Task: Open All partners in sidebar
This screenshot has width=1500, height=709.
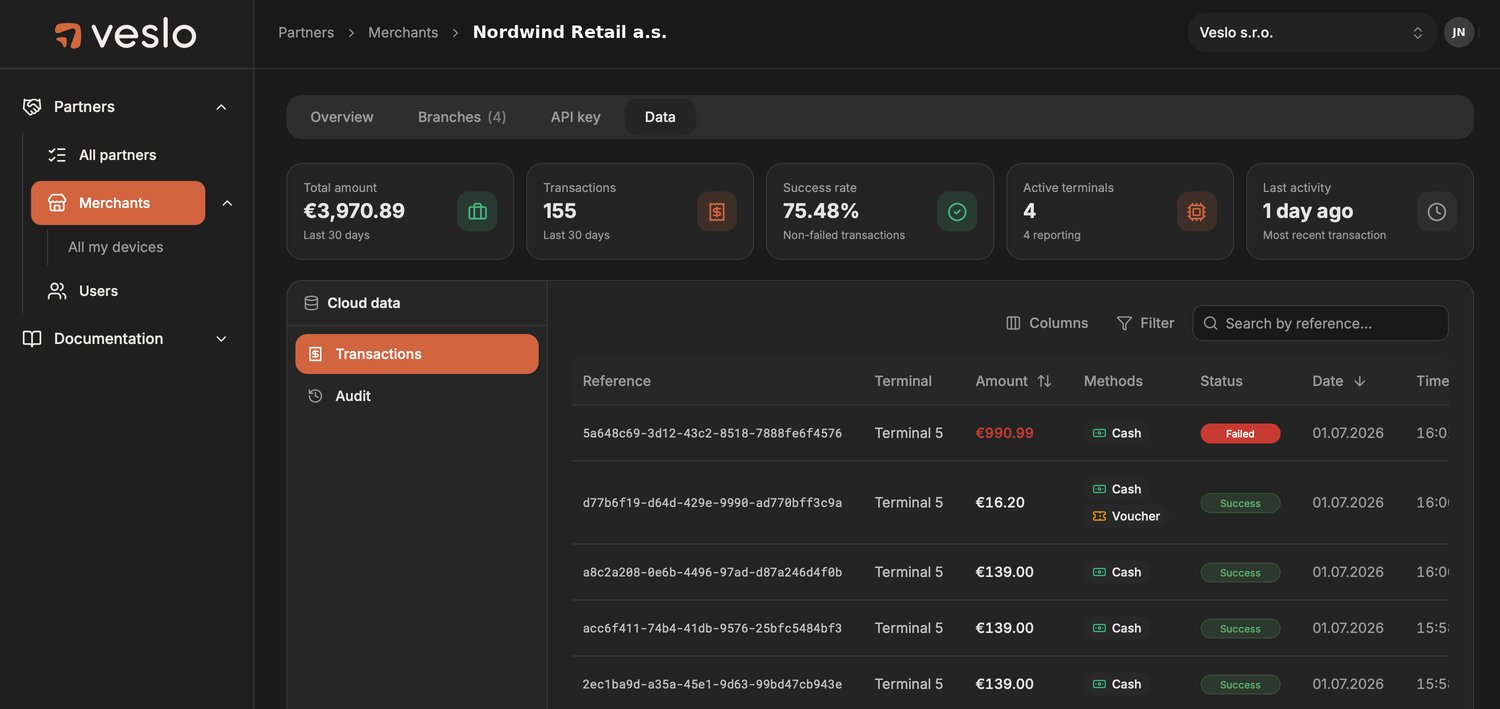Action: pos(118,155)
